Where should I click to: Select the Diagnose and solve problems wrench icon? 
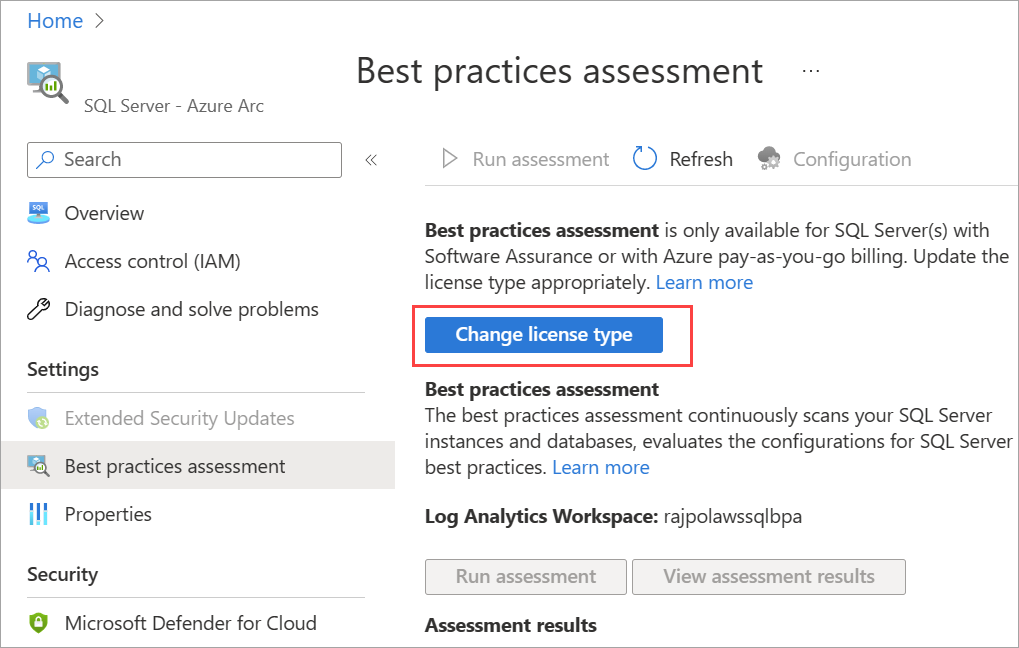38,309
